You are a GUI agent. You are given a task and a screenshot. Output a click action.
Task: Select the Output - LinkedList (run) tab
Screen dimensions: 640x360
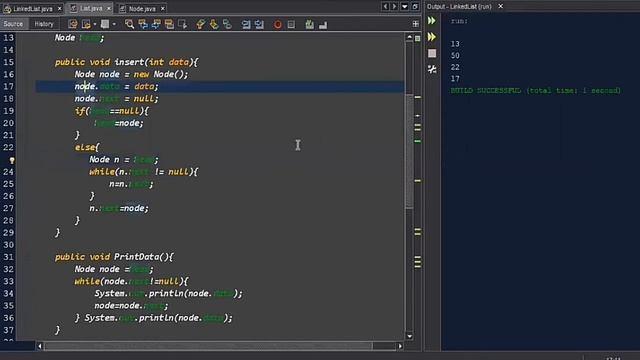(x=459, y=7)
